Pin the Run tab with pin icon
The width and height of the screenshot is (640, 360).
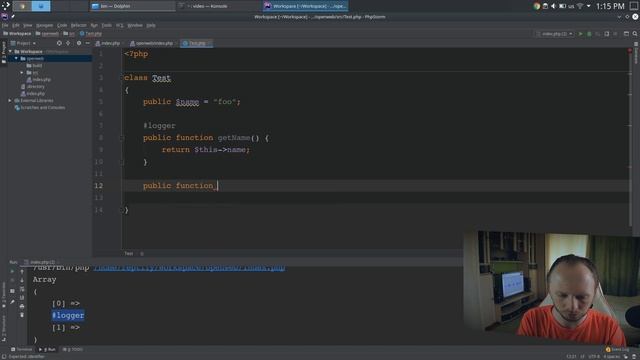click(12, 302)
